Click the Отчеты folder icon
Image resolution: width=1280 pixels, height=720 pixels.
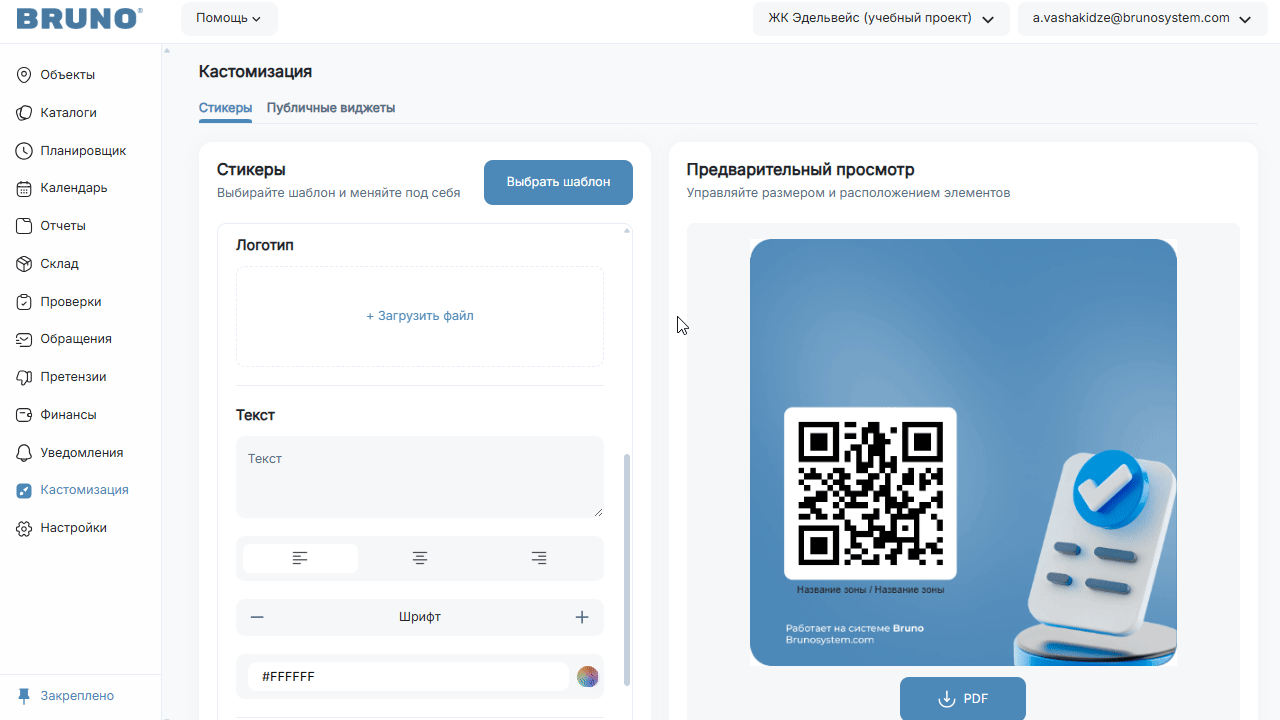point(25,226)
